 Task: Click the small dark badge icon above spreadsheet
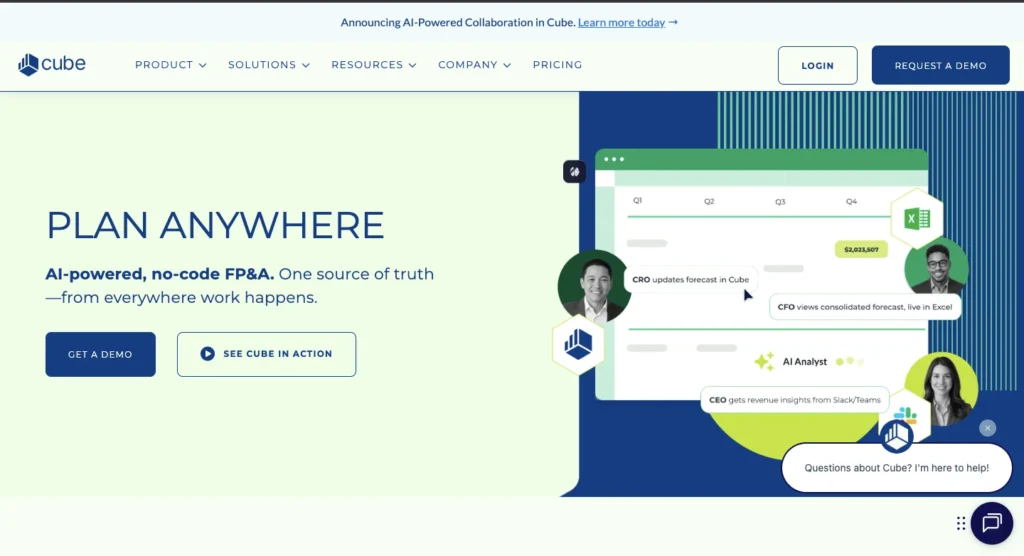[574, 172]
